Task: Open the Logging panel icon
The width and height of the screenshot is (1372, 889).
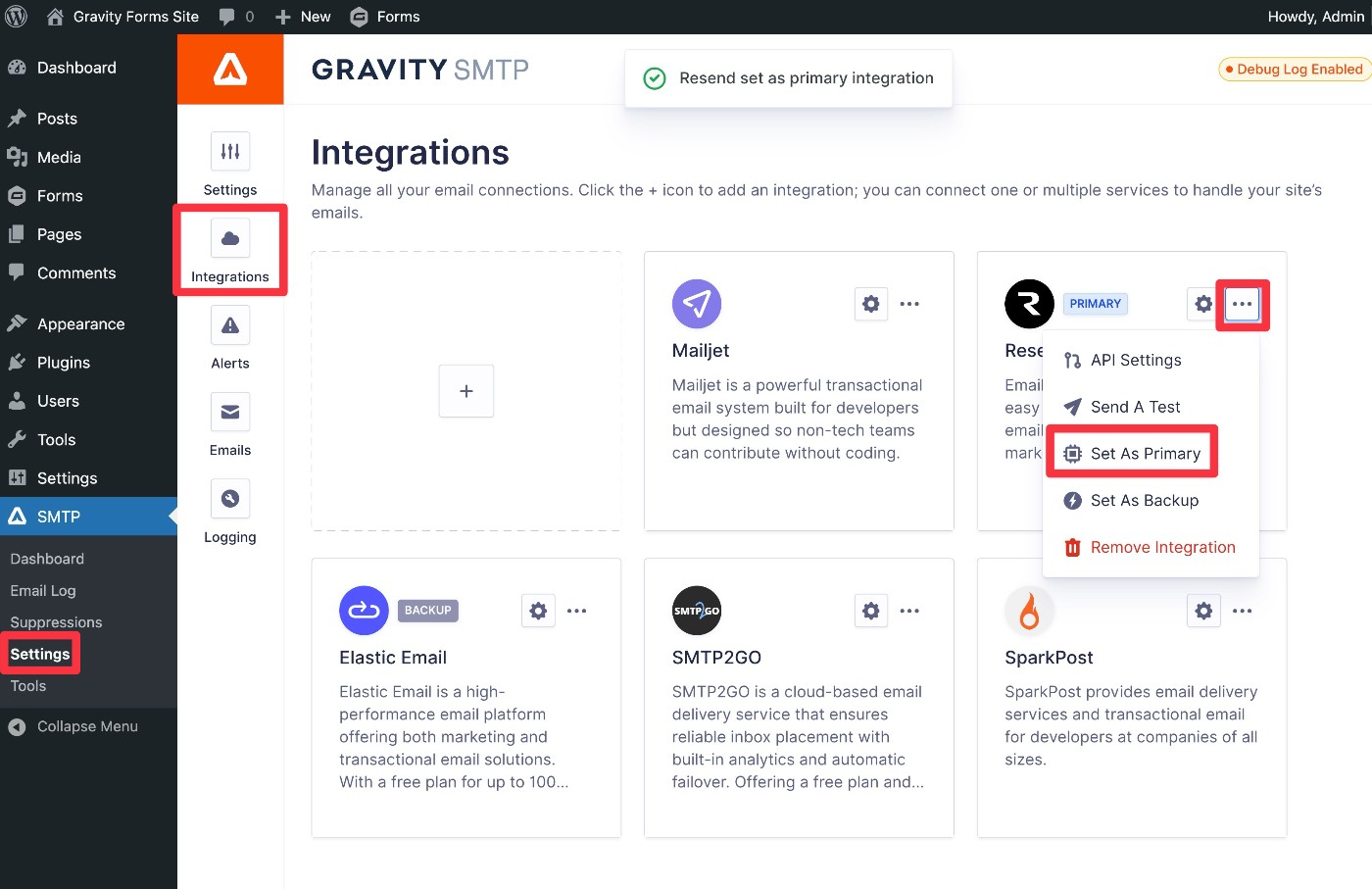Action: (230, 499)
